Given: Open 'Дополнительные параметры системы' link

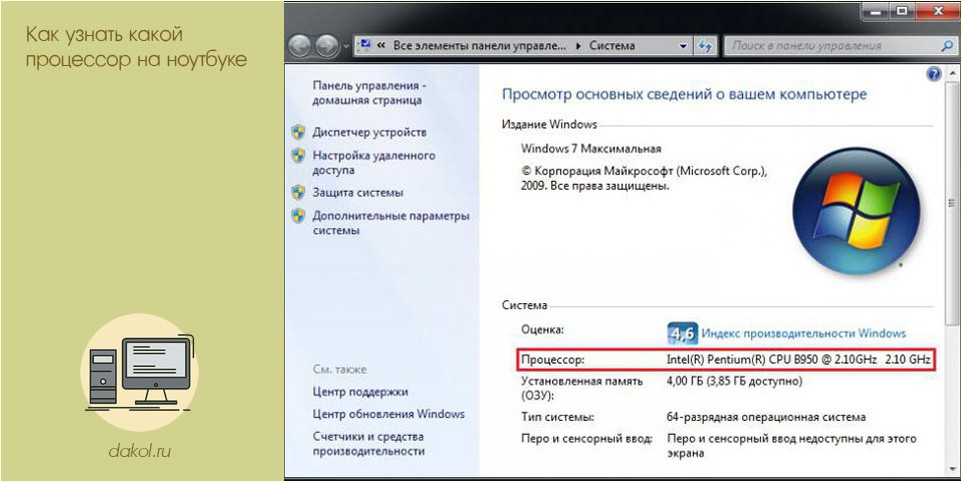Looking at the screenshot, I should [x=391, y=223].
